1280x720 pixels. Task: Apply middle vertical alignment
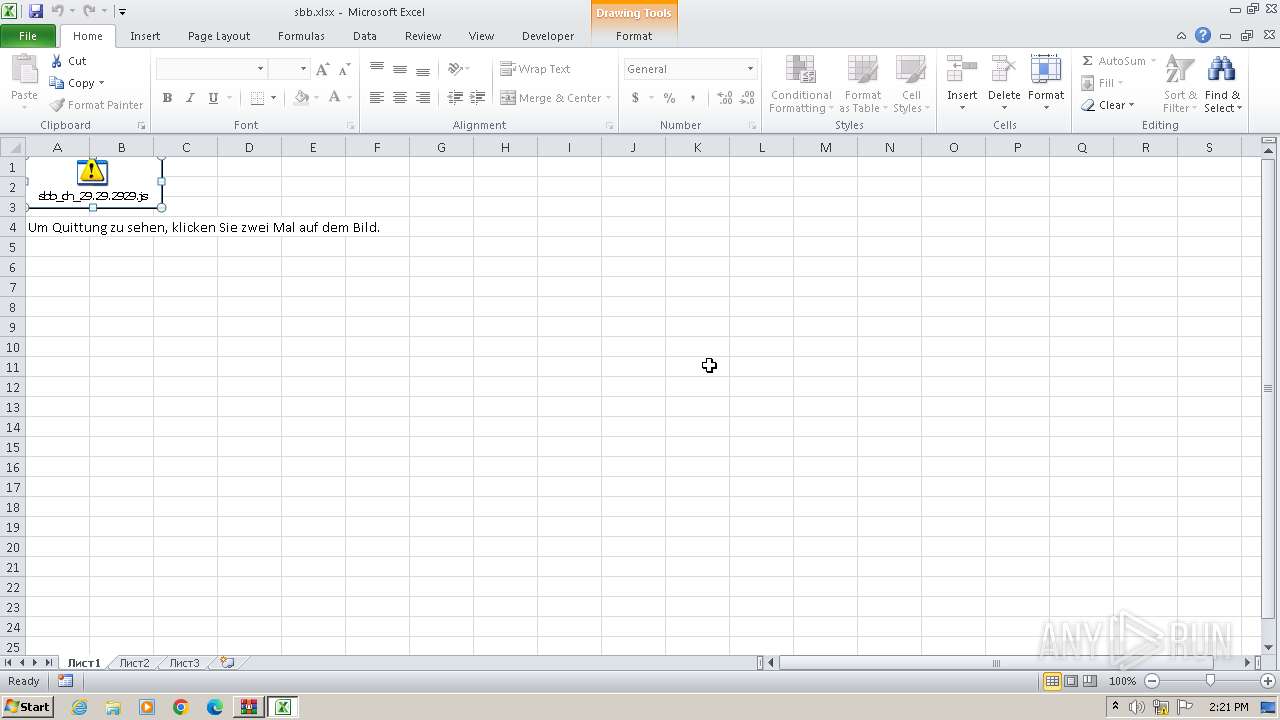(400, 69)
